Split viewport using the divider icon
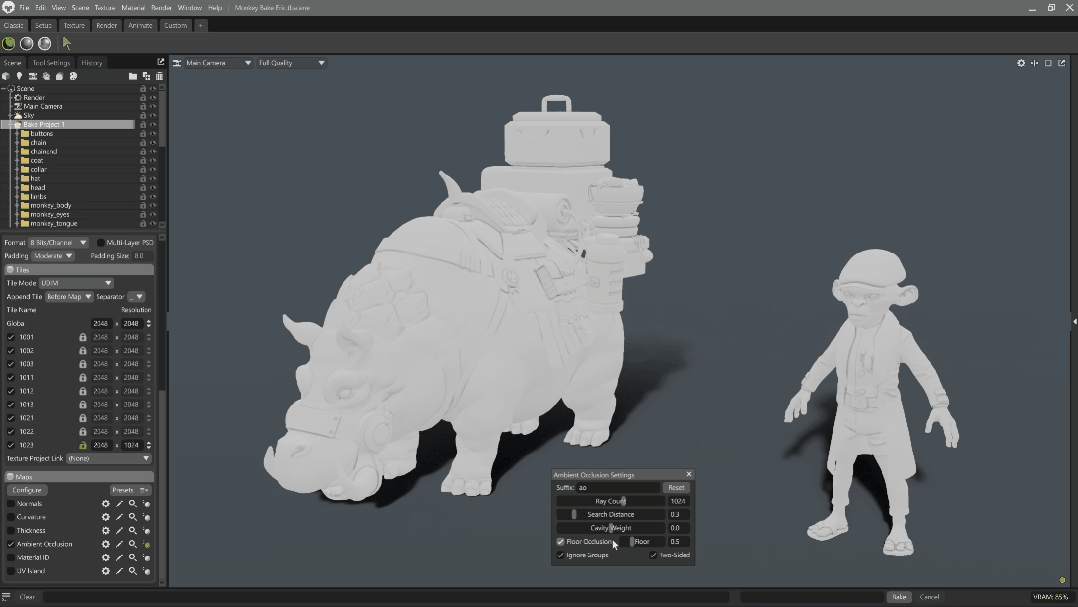This screenshot has width=1078, height=607. 1035,63
